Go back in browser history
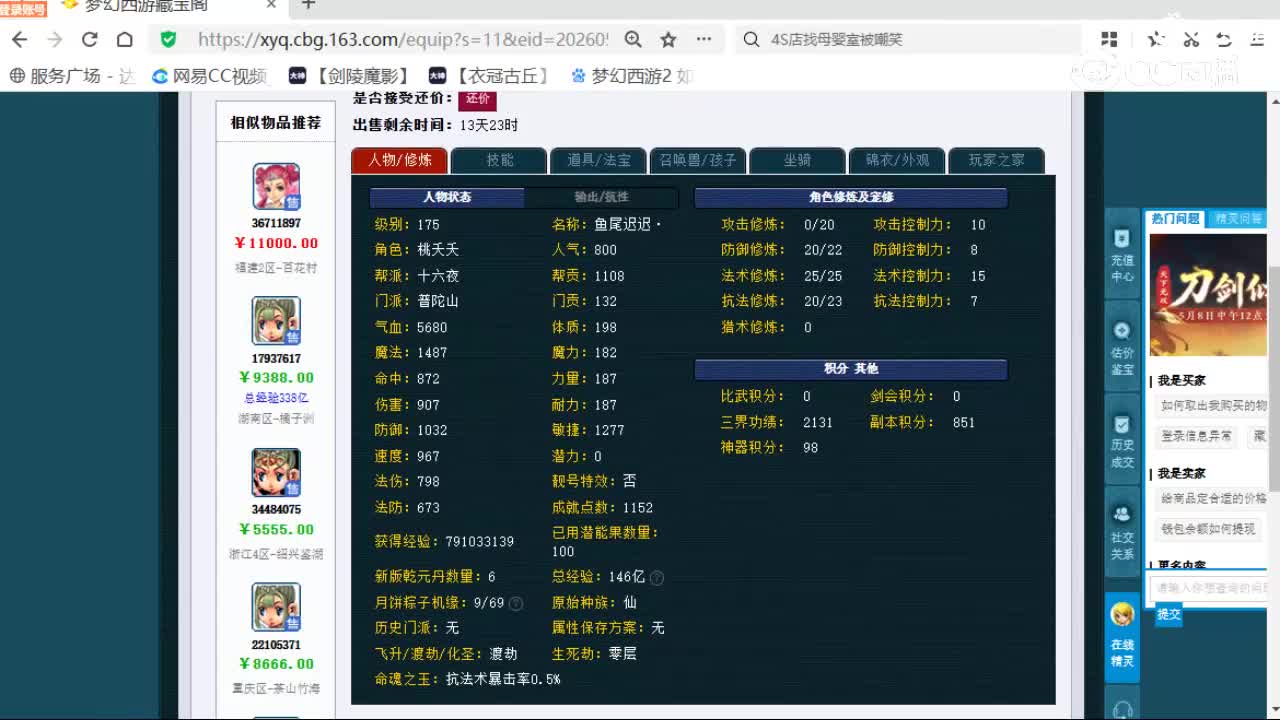Viewport: 1280px width, 720px height. (x=19, y=40)
